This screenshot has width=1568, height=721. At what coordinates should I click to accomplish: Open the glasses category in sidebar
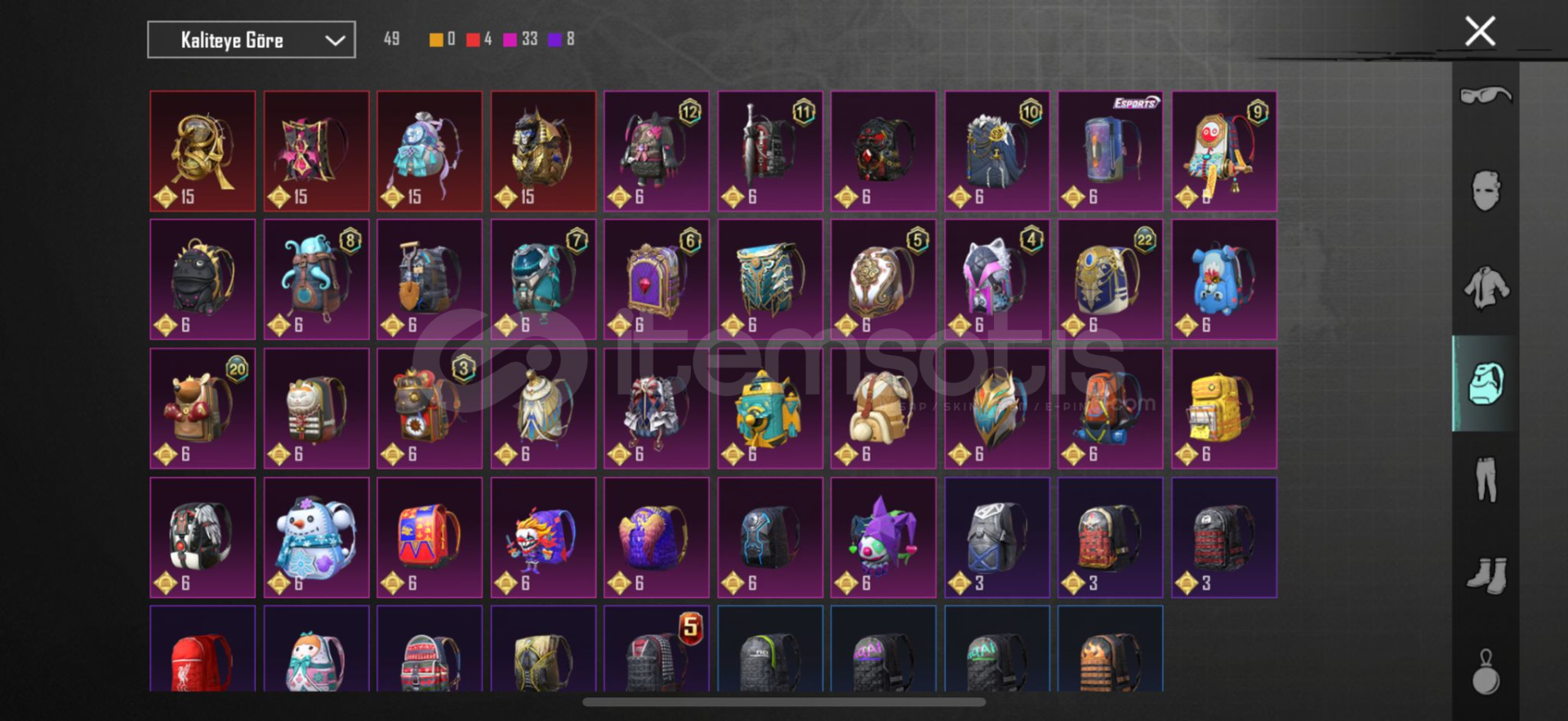coord(1486,96)
